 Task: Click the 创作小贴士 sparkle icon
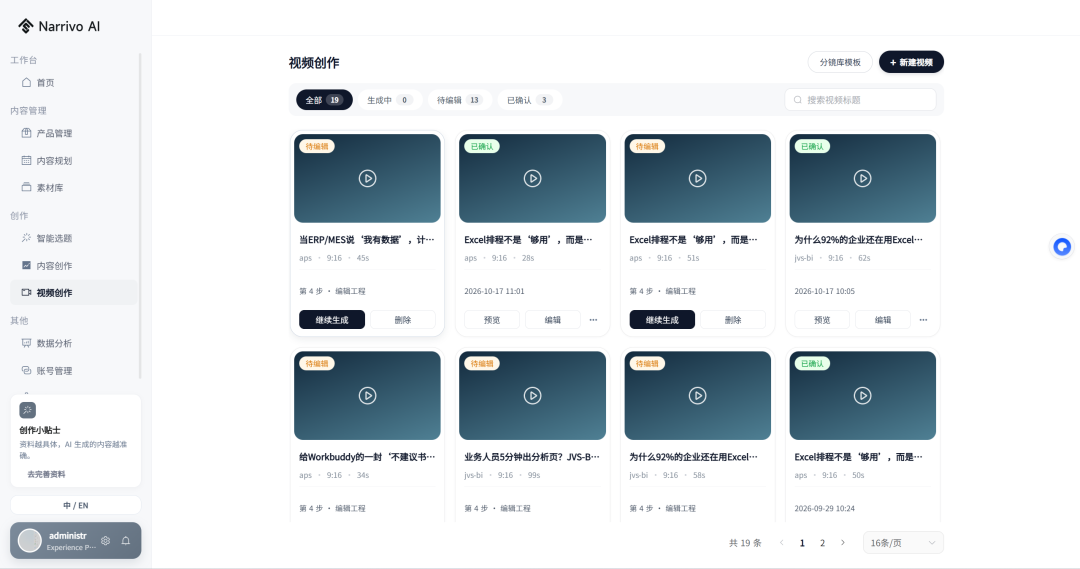(28, 410)
